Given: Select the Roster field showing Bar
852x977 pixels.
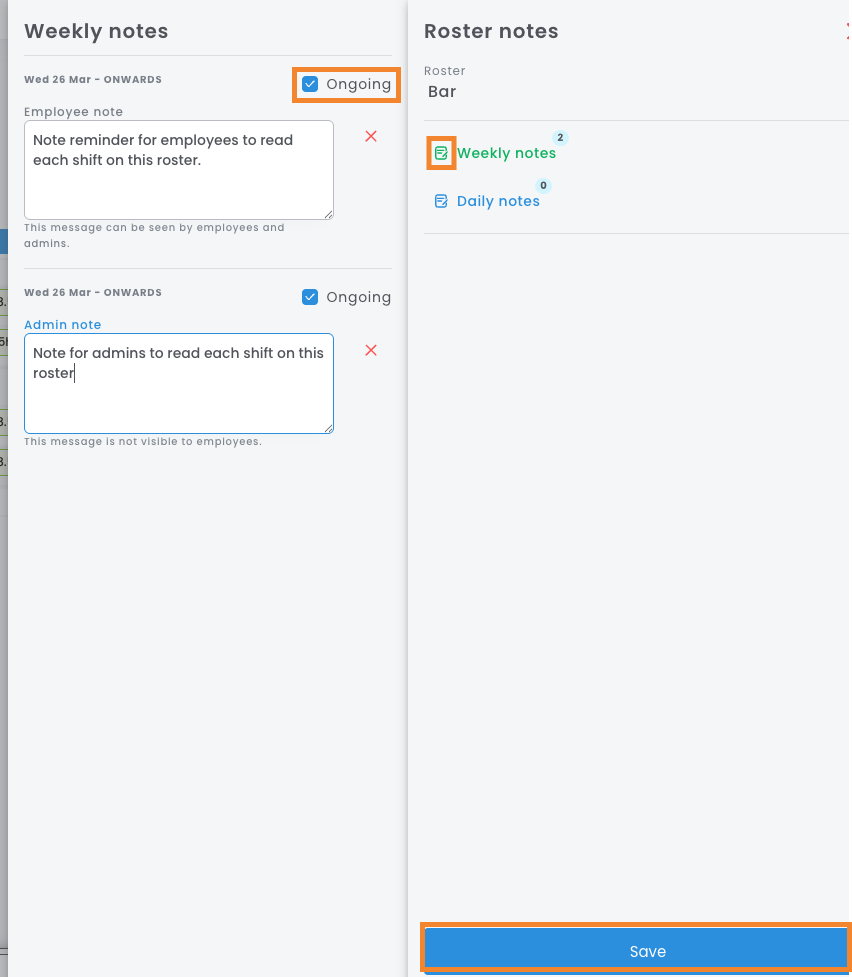Looking at the screenshot, I should tap(442, 92).
